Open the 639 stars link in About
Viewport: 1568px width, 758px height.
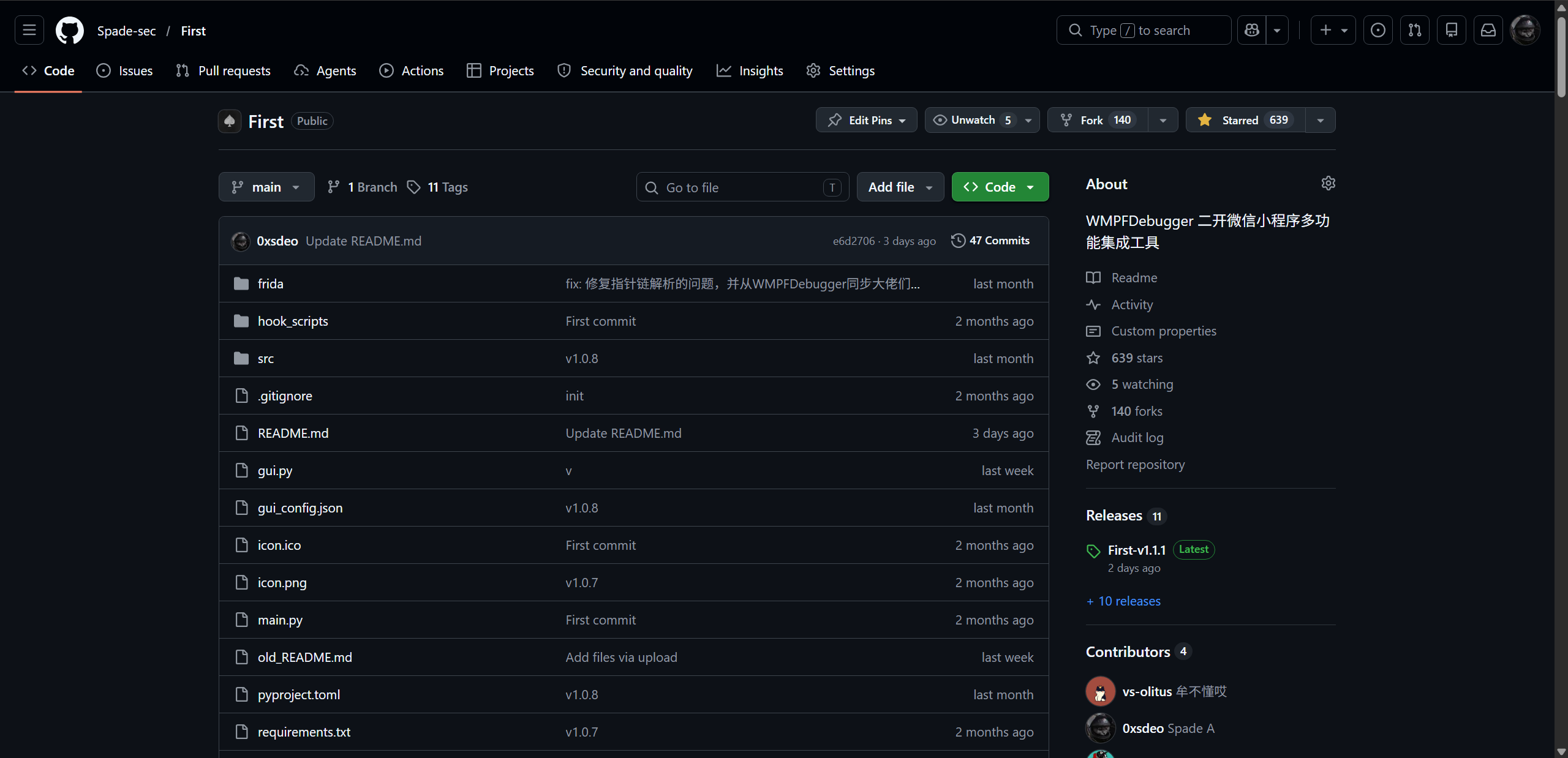[x=1137, y=358]
